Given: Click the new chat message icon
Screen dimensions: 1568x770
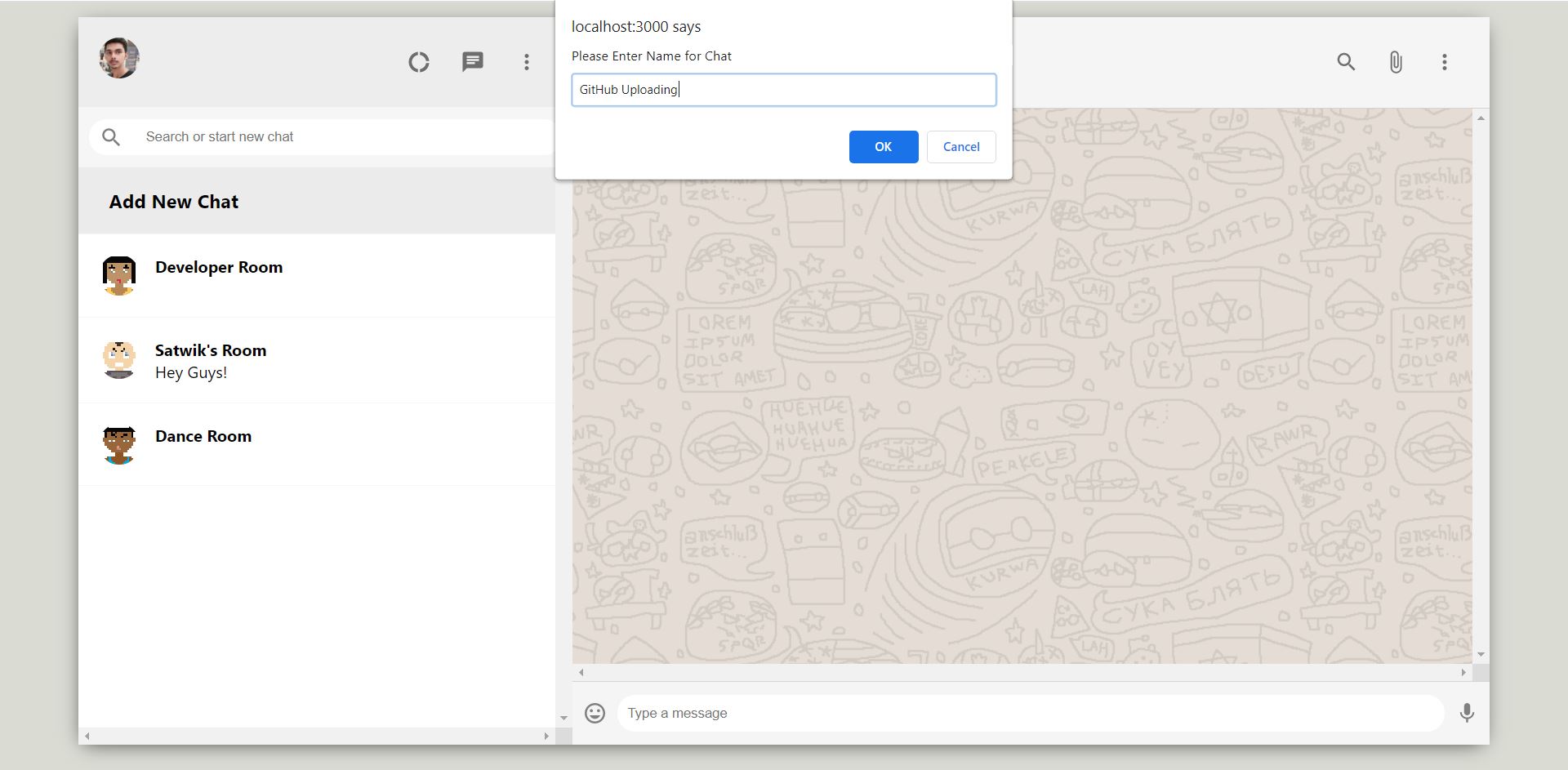Looking at the screenshot, I should [x=473, y=62].
